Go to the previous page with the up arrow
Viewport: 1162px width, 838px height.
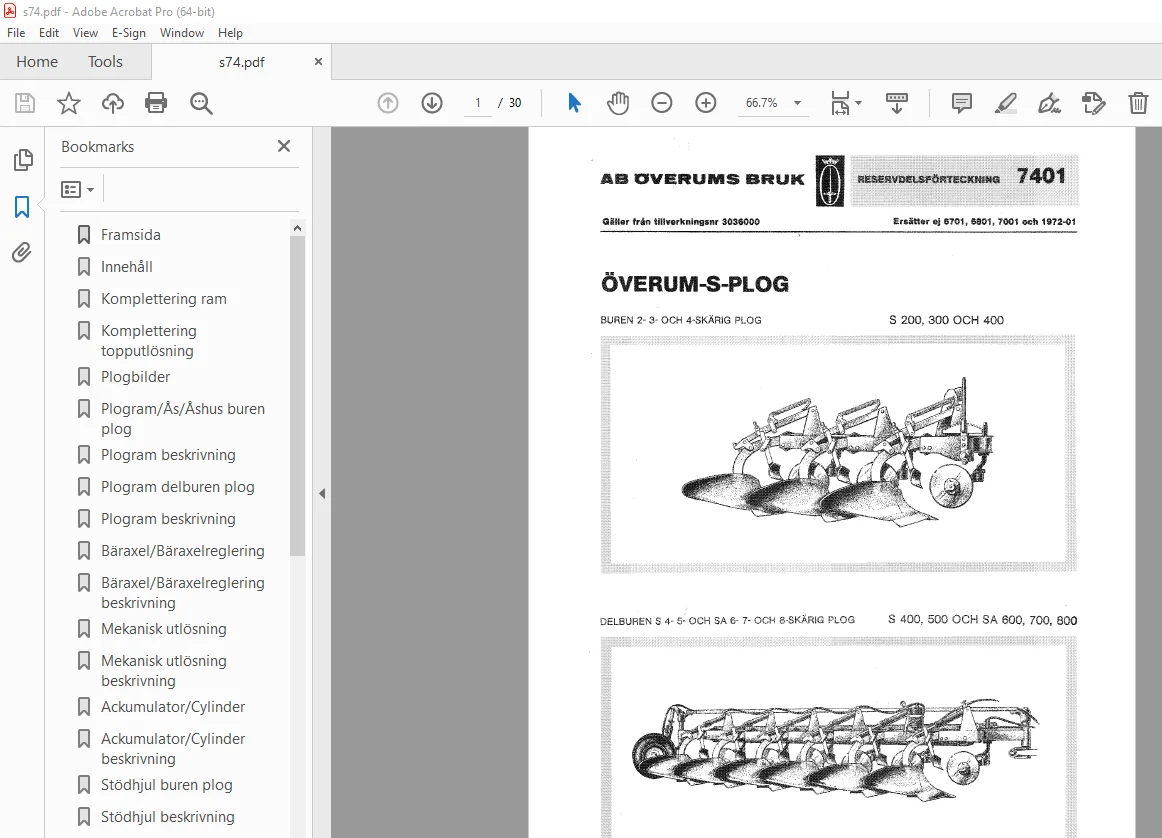[x=388, y=103]
